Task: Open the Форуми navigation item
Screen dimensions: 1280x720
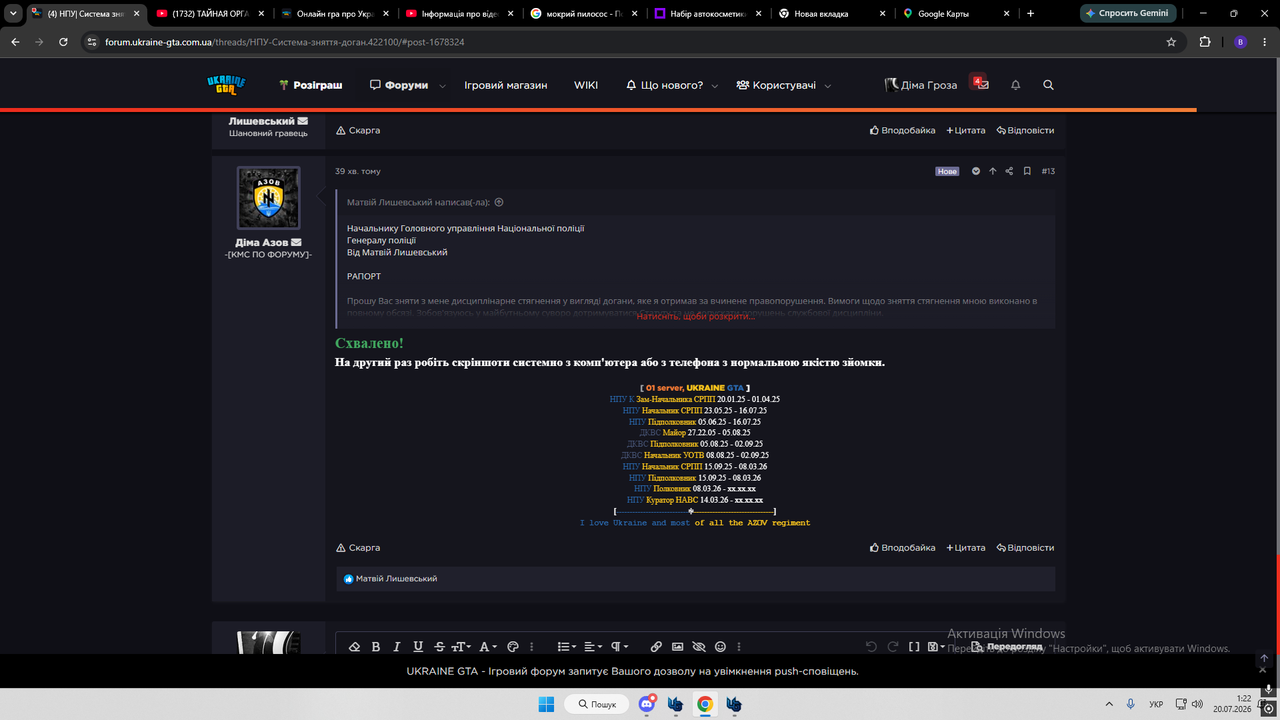Action: click(x=399, y=85)
